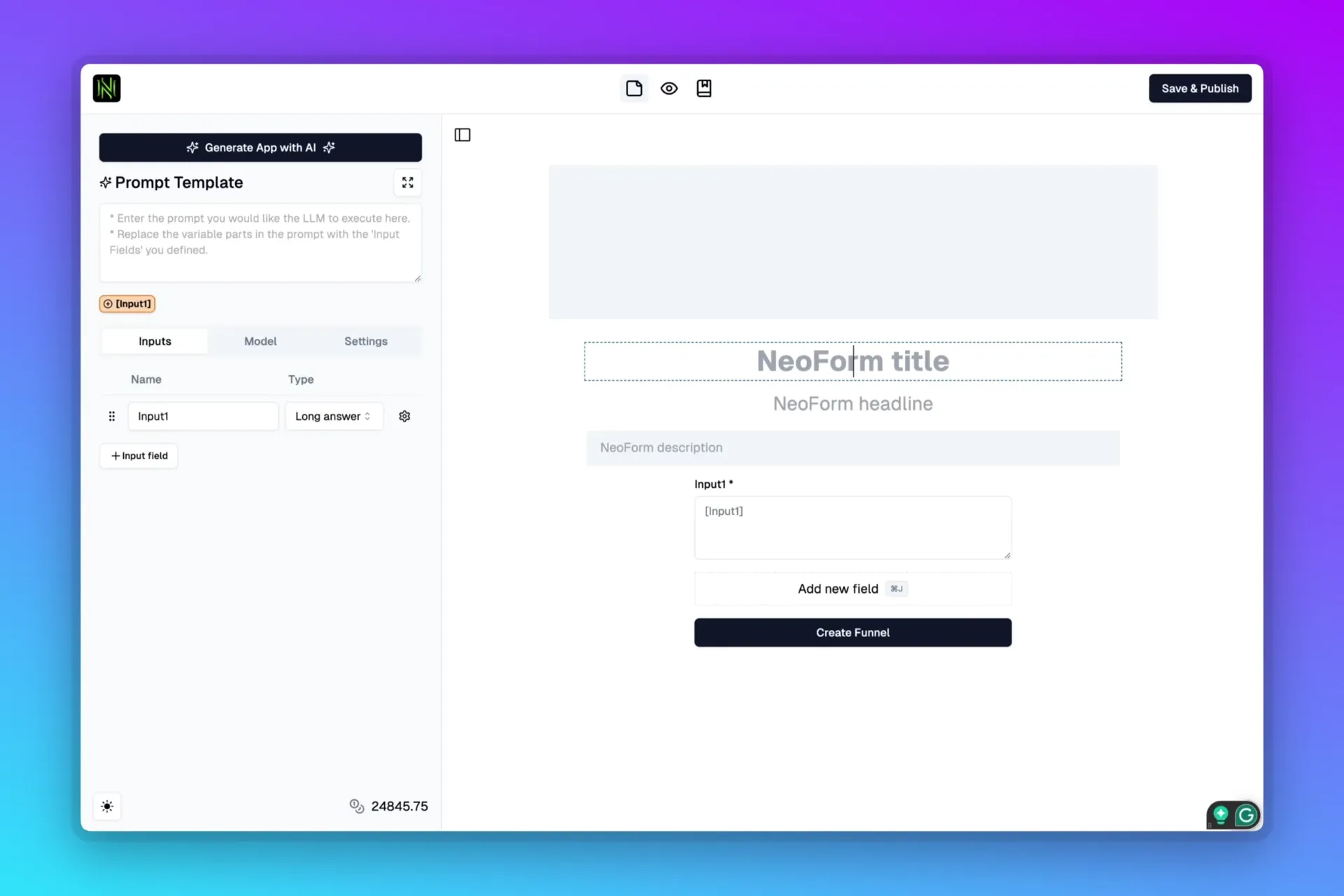The height and width of the screenshot is (896, 1344).
Task: Click Save & Publish button
Action: coord(1199,88)
